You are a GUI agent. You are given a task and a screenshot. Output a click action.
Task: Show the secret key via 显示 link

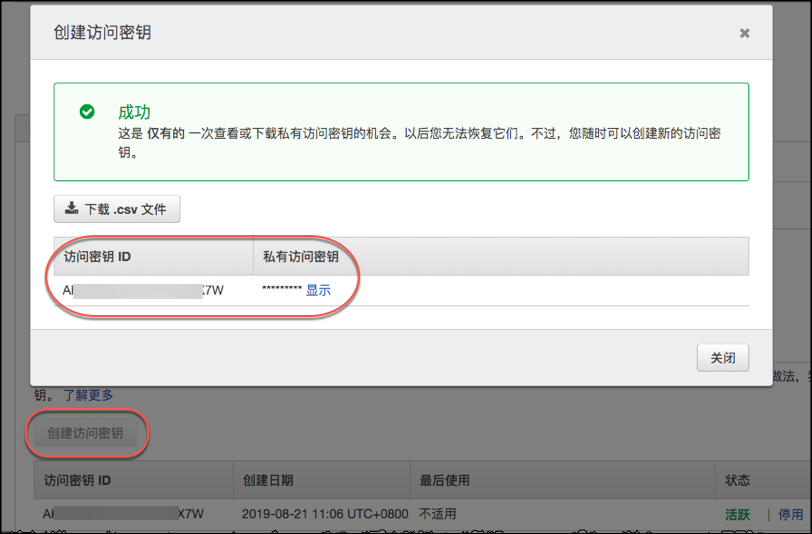[x=318, y=290]
